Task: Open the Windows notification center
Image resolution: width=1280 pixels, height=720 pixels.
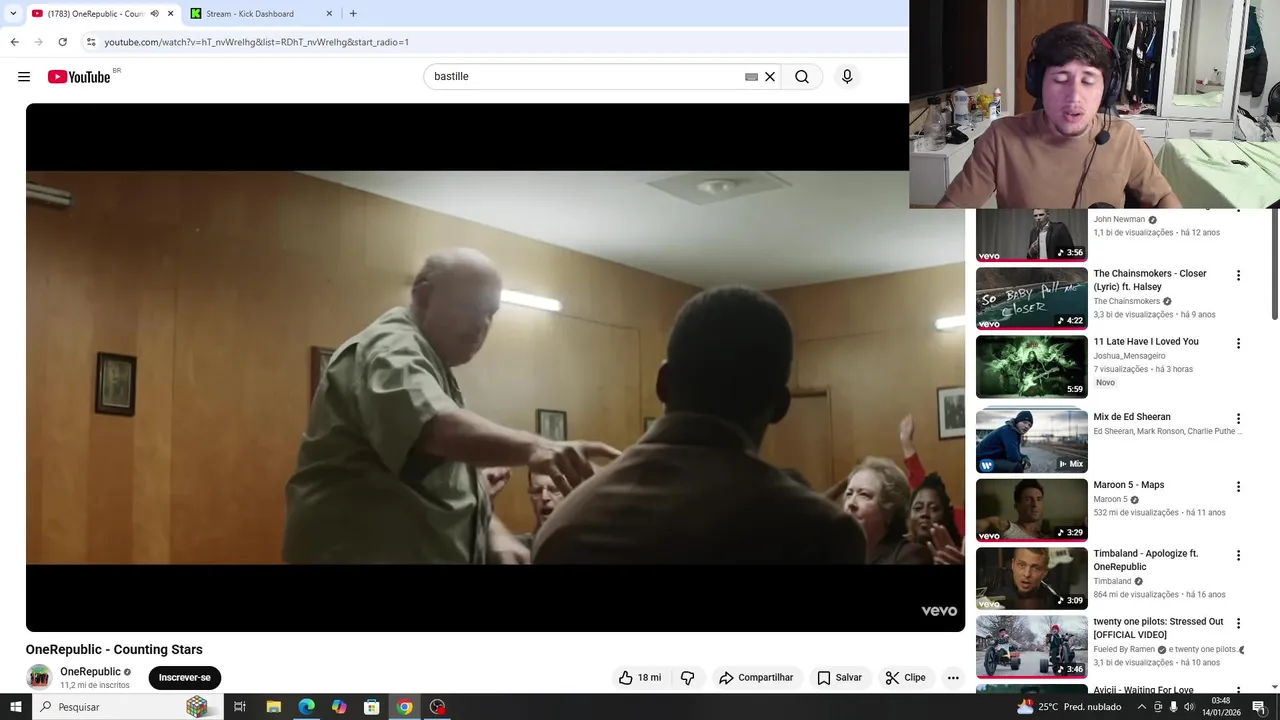Action: coord(1259,707)
